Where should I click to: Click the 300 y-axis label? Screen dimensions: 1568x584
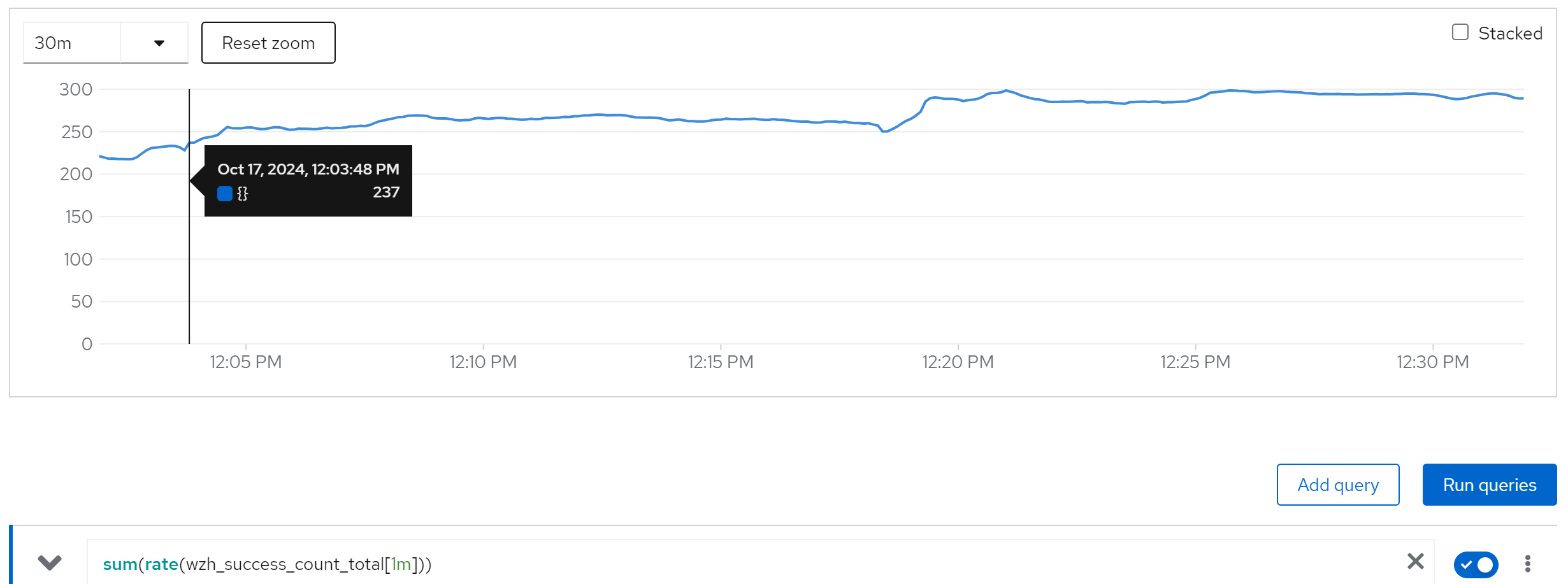tap(76, 89)
